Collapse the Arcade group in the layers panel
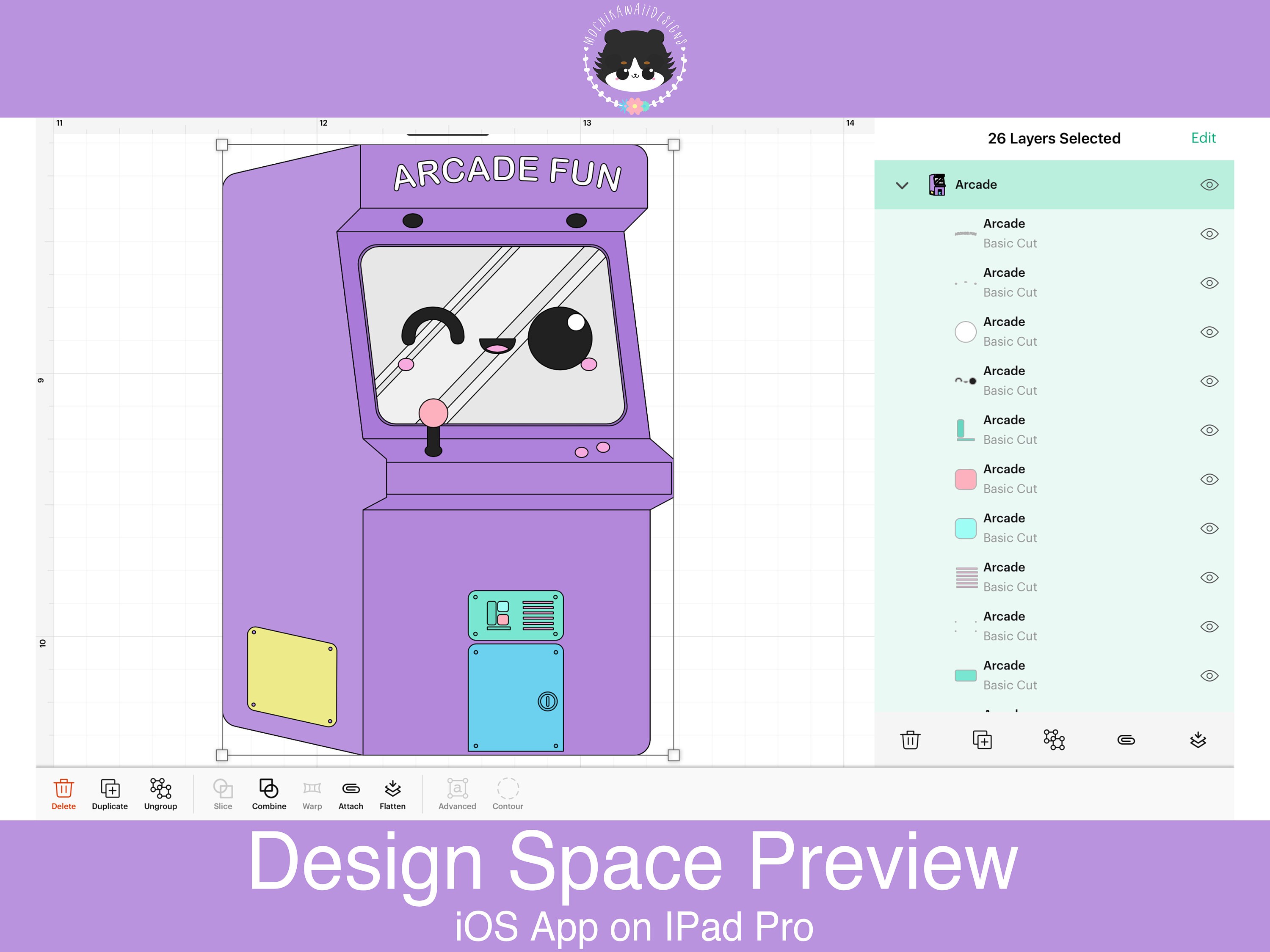This screenshot has height=952, width=1270. point(902,185)
